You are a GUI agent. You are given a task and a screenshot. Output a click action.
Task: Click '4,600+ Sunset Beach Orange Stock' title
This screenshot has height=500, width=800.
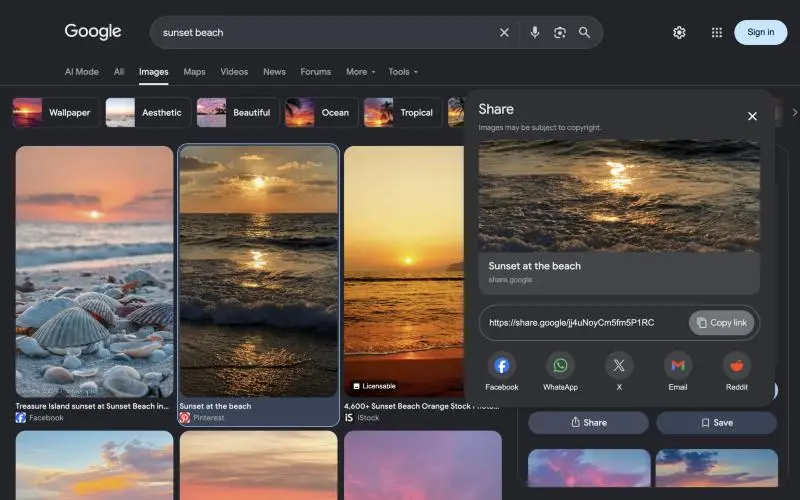tap(421, 406)
